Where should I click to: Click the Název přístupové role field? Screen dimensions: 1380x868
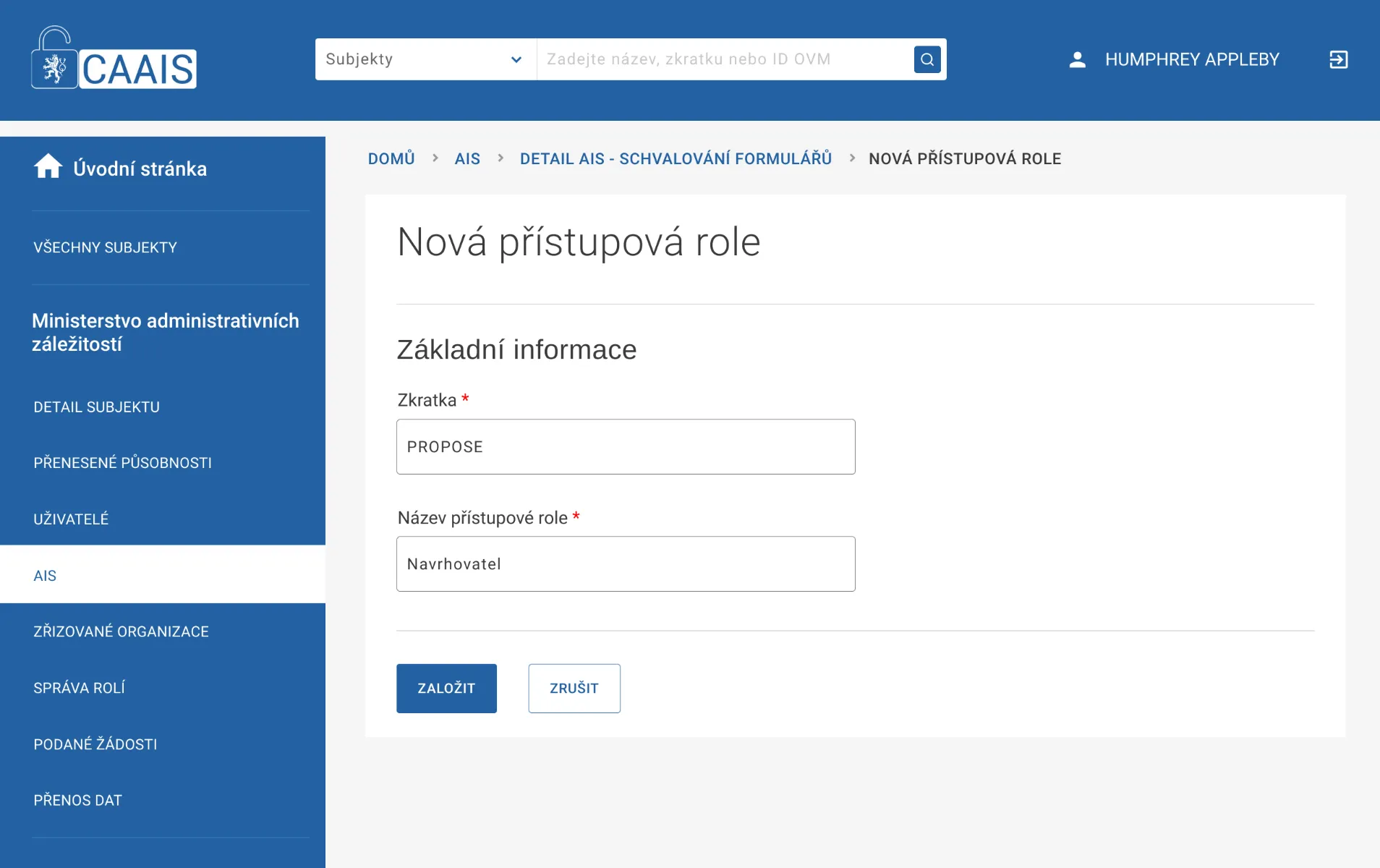(625, 564)
